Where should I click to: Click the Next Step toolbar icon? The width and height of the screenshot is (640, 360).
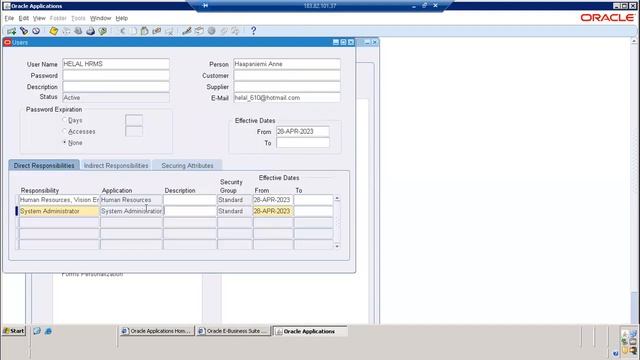point(66,31)
